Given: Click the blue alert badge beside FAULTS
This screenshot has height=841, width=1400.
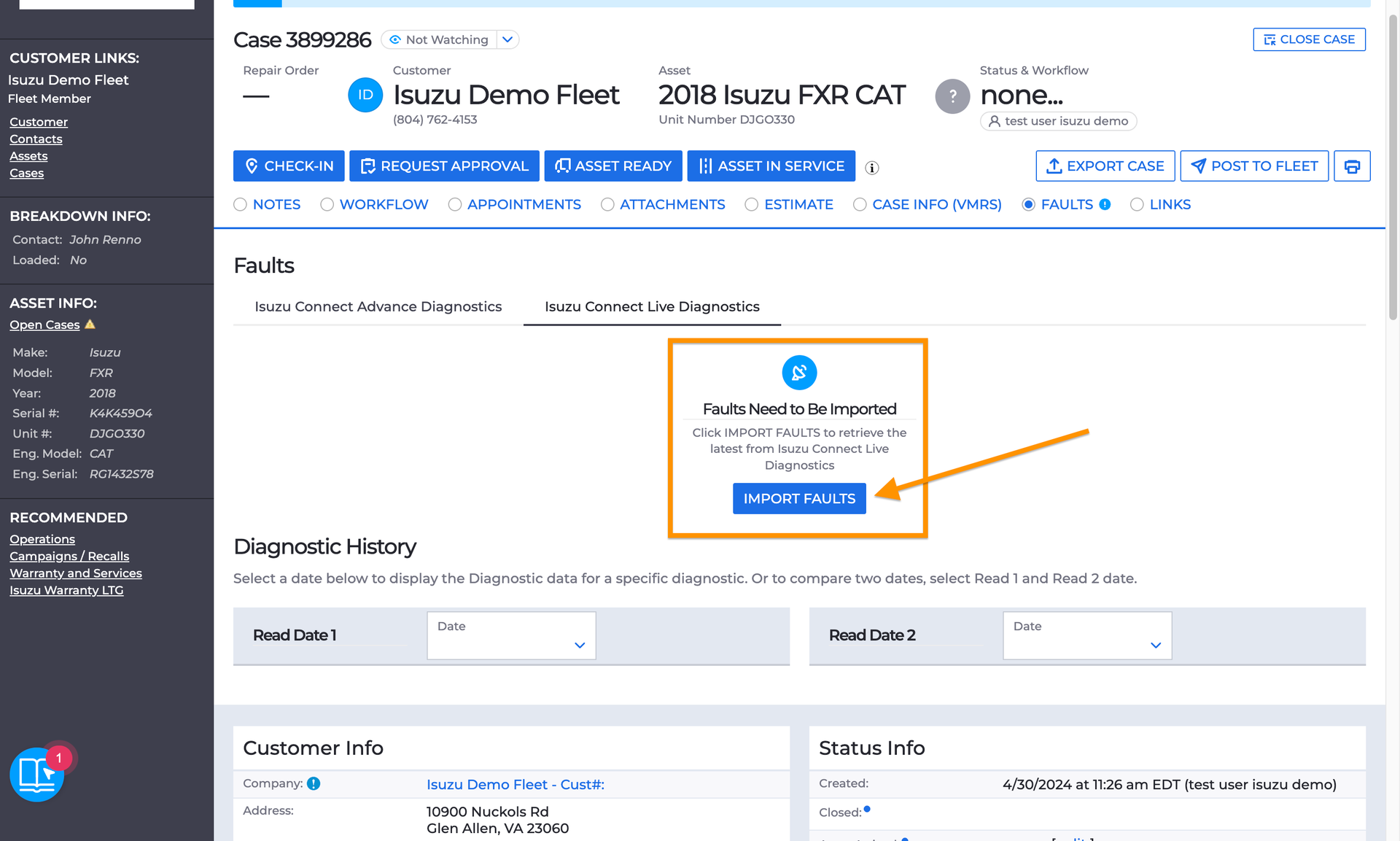Looking at the screenshot, I should coord(1105,204).
